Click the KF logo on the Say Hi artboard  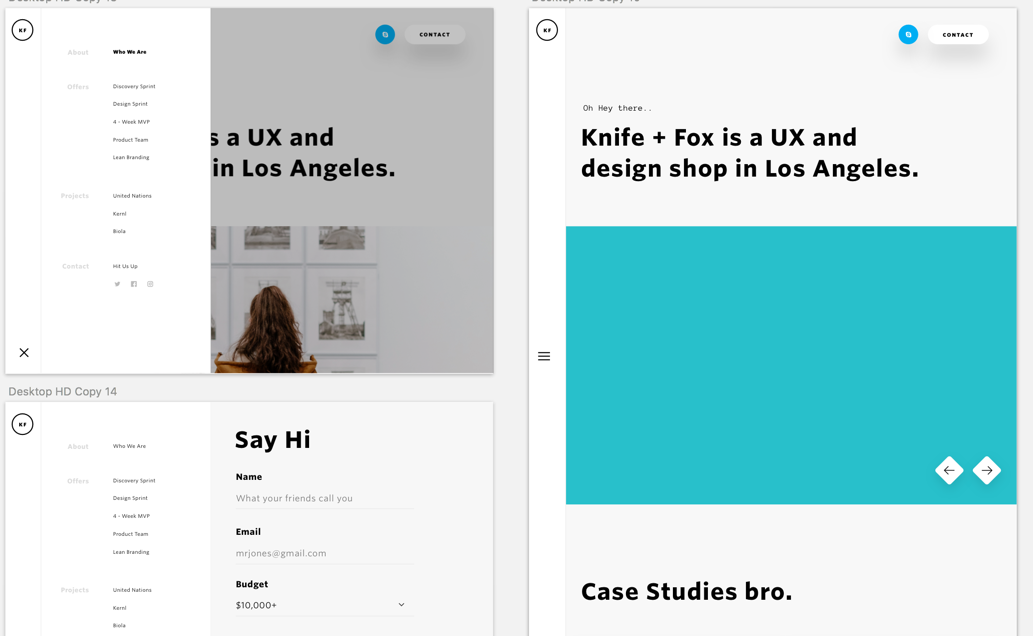click(x=22, y=424)
